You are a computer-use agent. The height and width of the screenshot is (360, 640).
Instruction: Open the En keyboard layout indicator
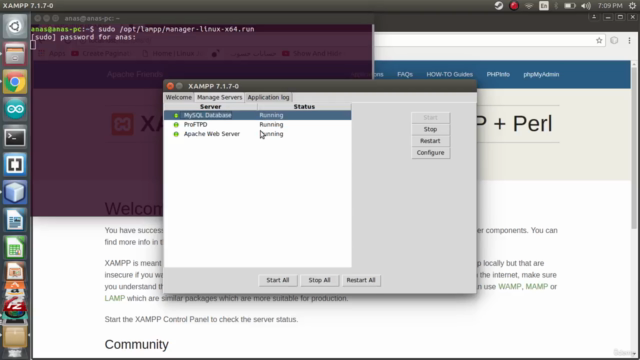click(x=544, y=6)
